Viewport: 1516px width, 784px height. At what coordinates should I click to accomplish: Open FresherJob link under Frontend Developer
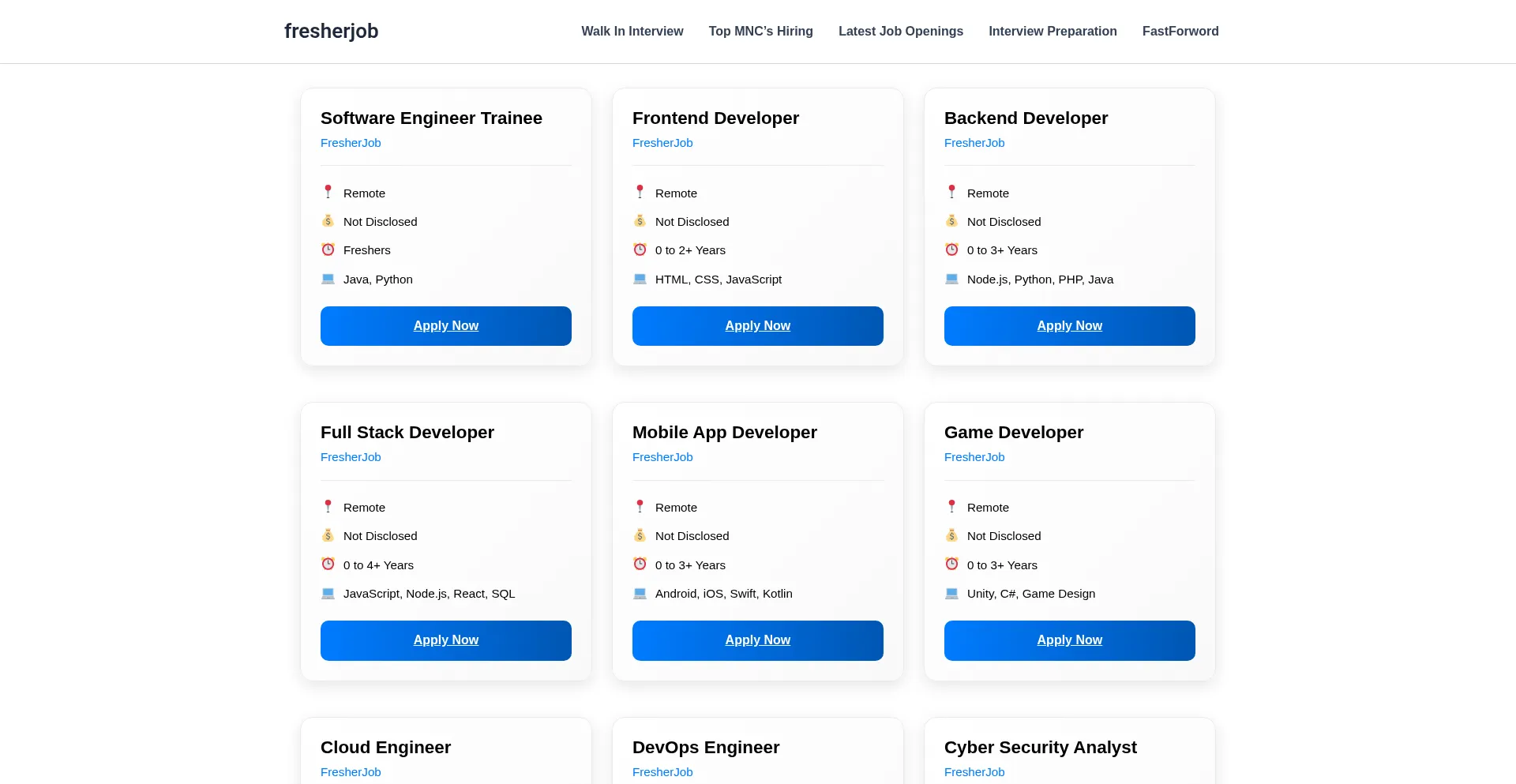[662, 143]
